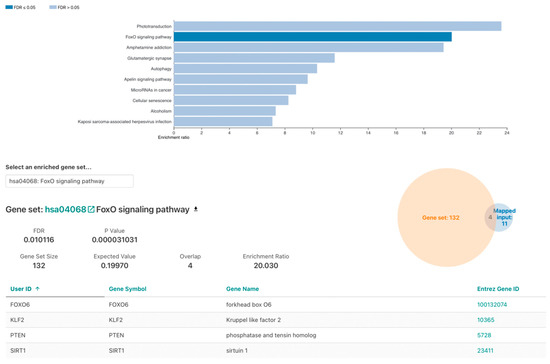Open Entrez Gene ID 5728 link

pos(484,335)
